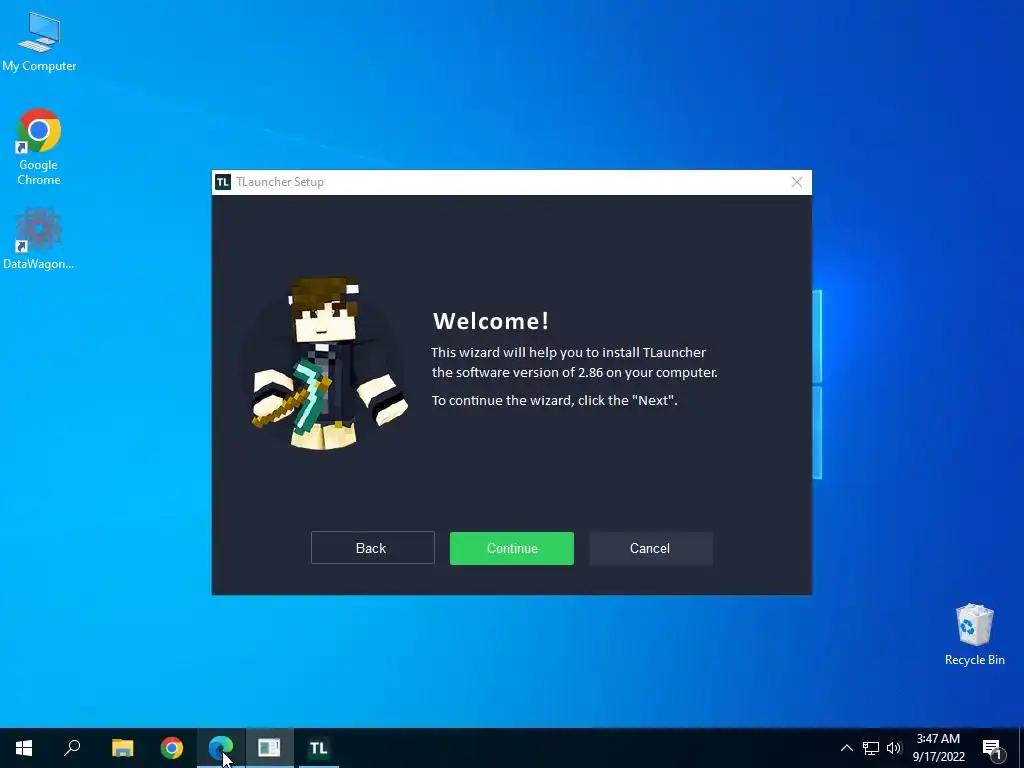
Task: Close the TLauncher Setup window
Action: (796, 182)
